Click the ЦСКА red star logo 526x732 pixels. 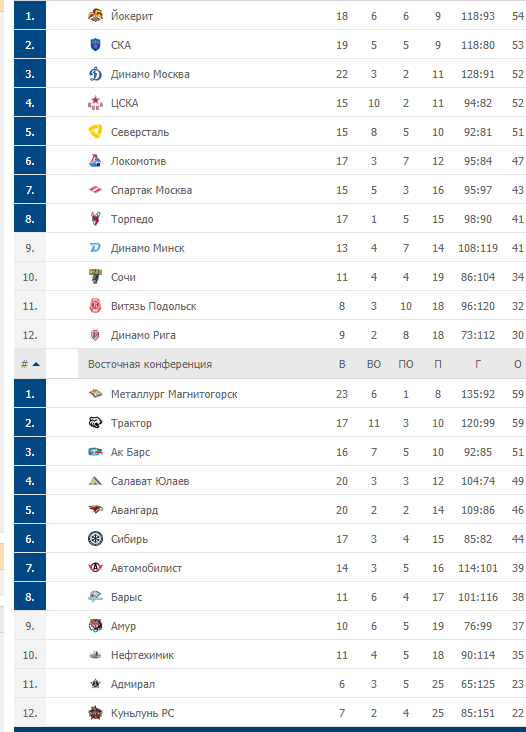(95, 103)
